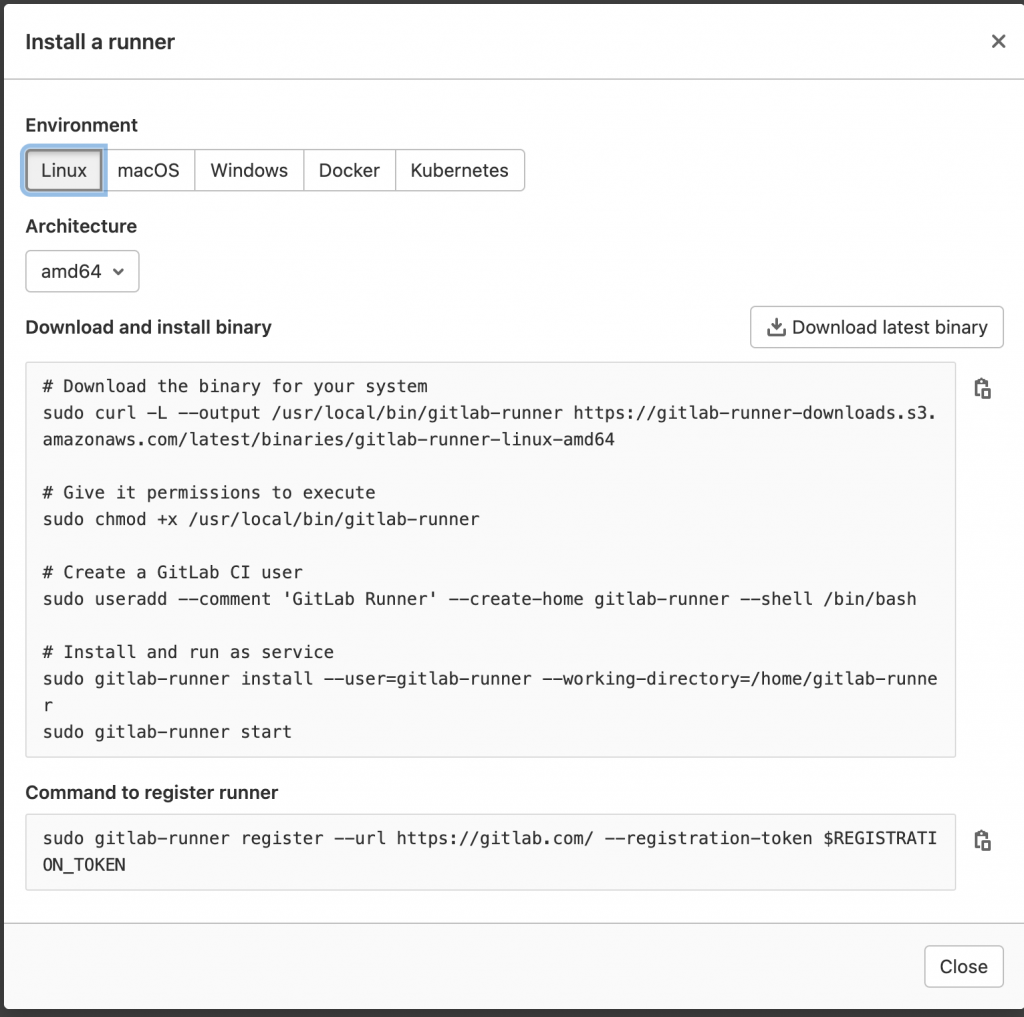Switch to the macOS environment
The image size is (1024, 1017).
148,170
